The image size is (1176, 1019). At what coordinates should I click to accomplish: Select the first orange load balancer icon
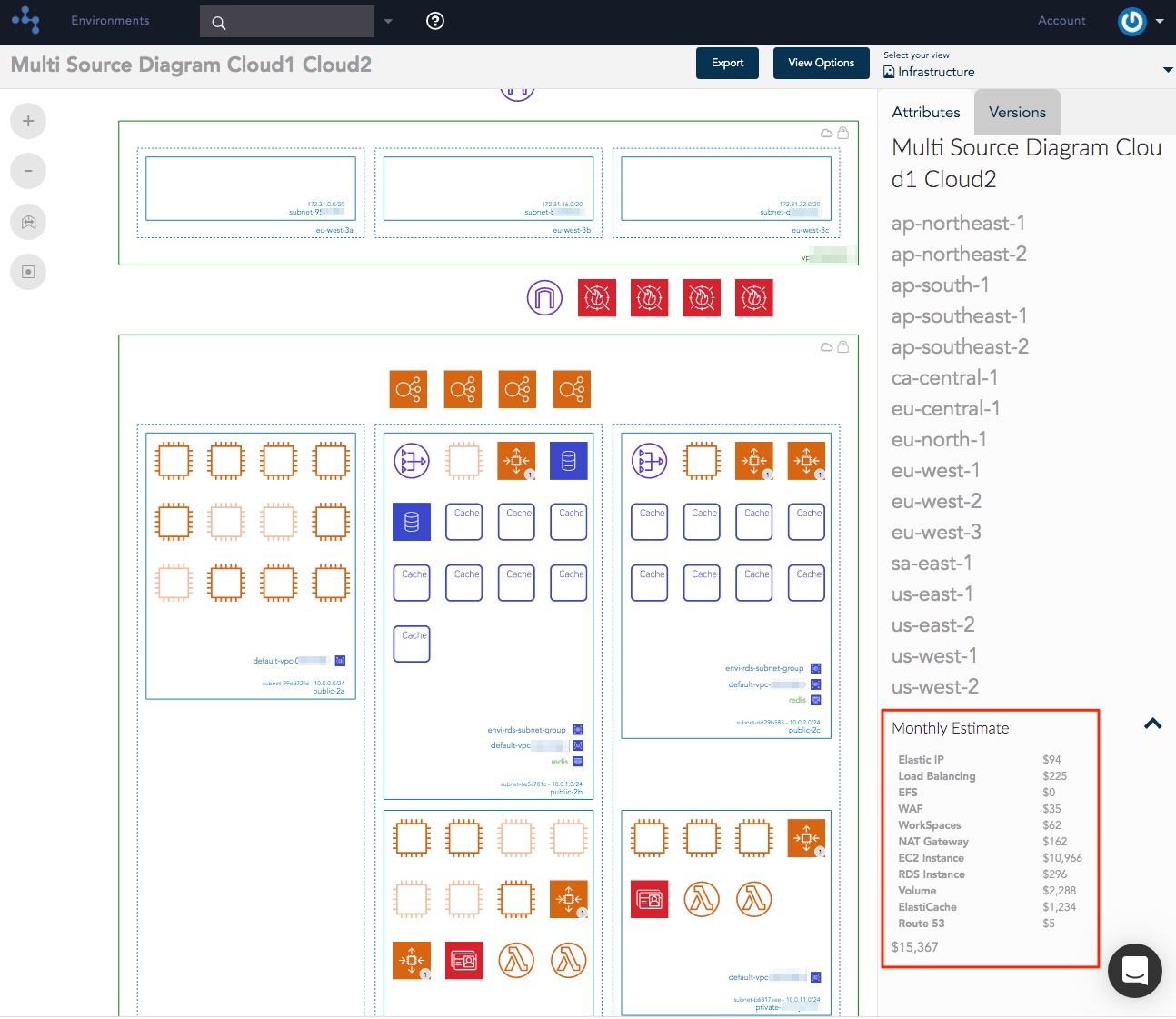coord(408,390)
